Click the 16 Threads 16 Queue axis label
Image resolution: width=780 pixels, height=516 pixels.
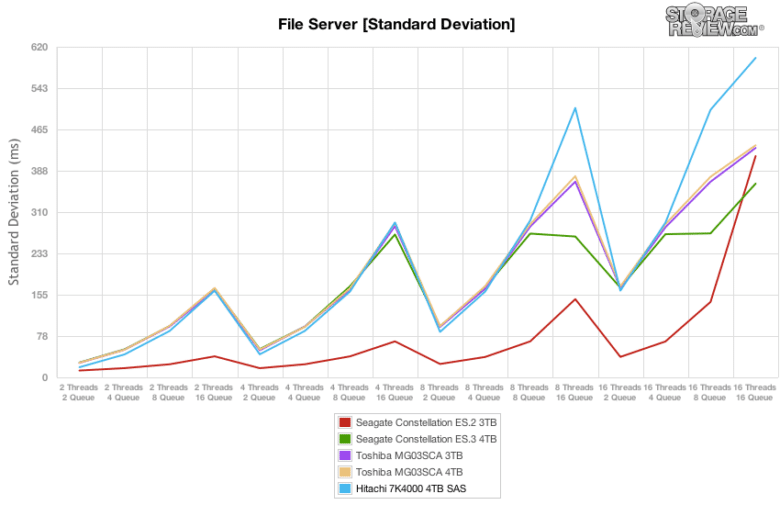coord(755,392)
